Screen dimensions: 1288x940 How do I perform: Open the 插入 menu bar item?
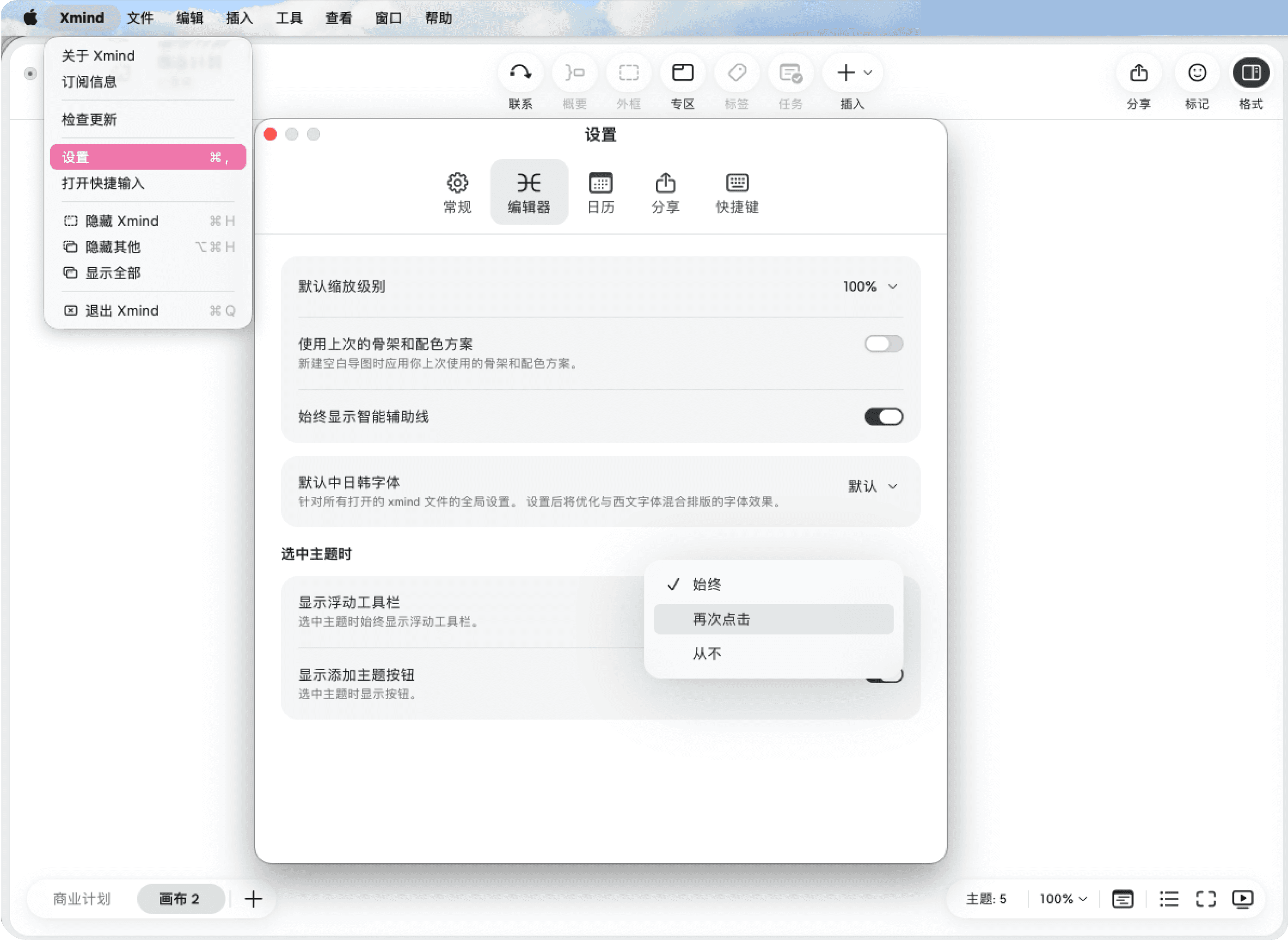click(239, 18)
